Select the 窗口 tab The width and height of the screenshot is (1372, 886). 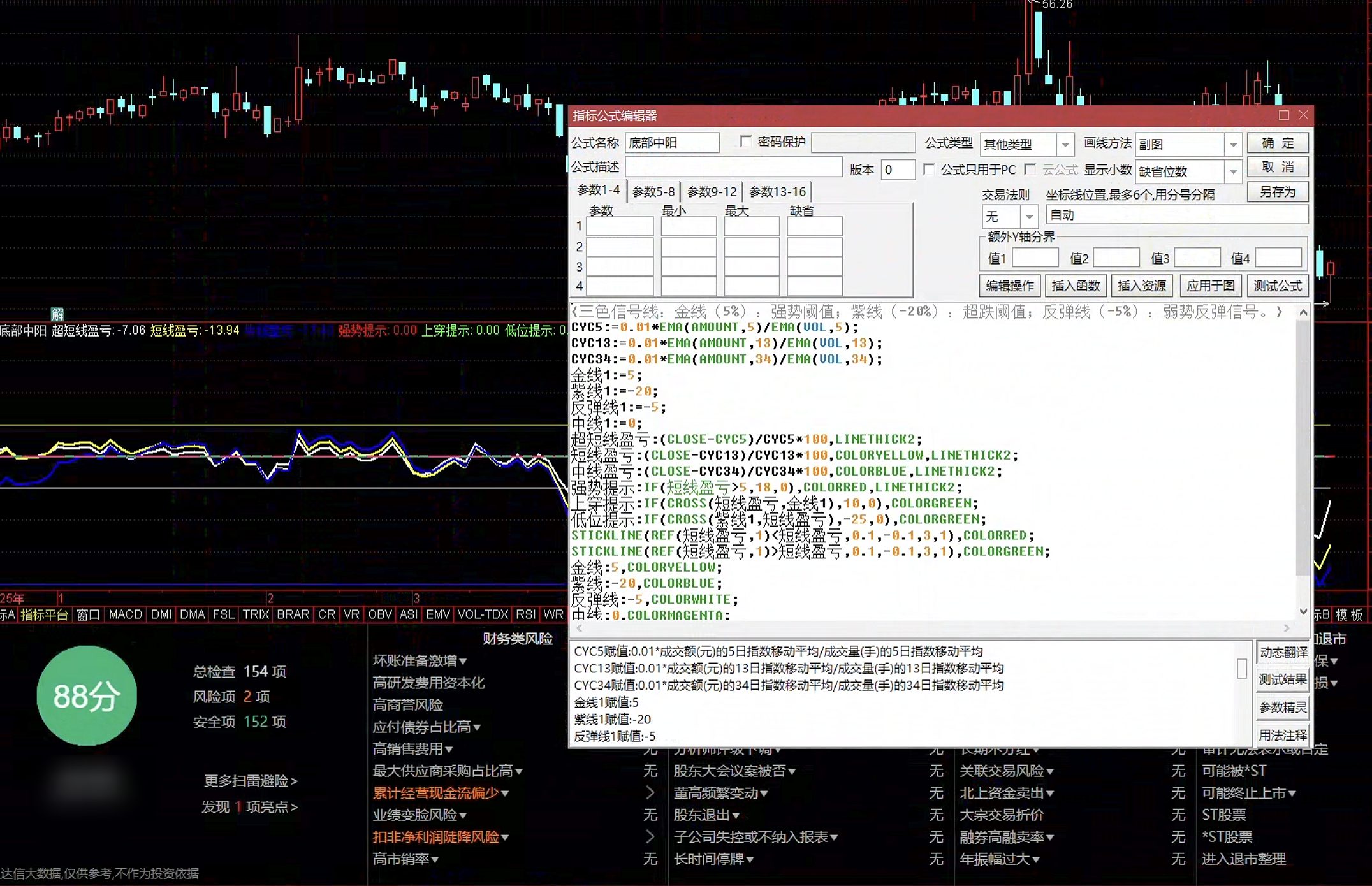tap(88, 614)
